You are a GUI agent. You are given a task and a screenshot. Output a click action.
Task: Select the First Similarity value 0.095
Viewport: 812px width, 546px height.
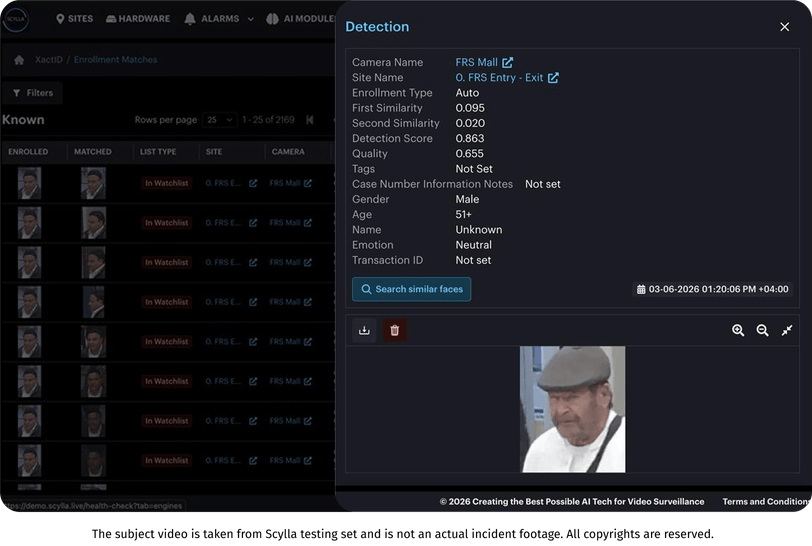click(x=470, y=108)
